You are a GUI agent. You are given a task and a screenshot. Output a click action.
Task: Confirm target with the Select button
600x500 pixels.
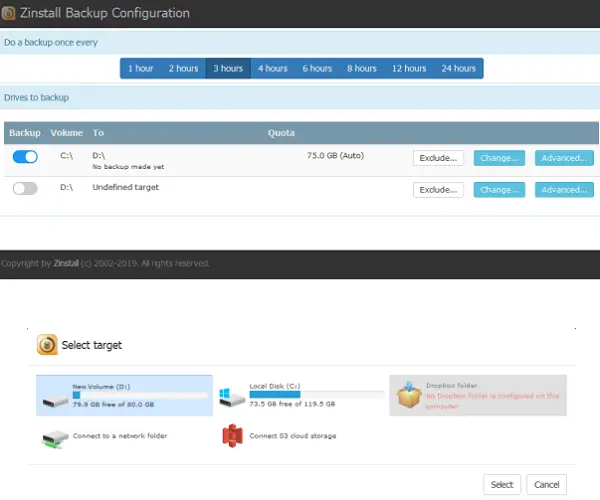pos(502,485)
